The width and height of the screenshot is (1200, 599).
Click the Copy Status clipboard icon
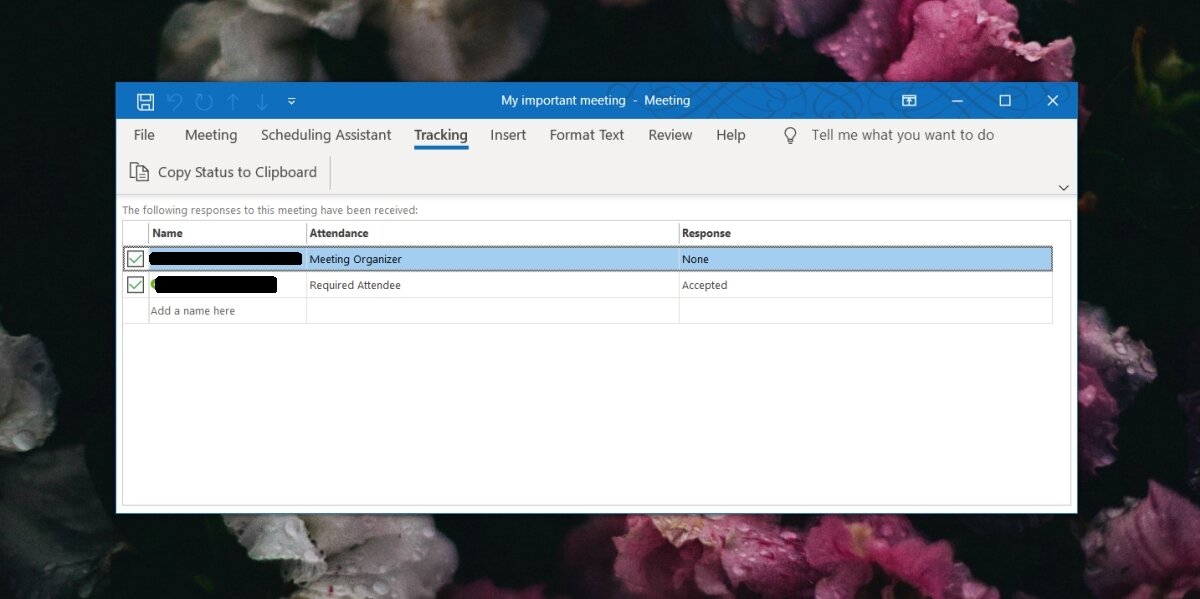[x=139, y=172]
